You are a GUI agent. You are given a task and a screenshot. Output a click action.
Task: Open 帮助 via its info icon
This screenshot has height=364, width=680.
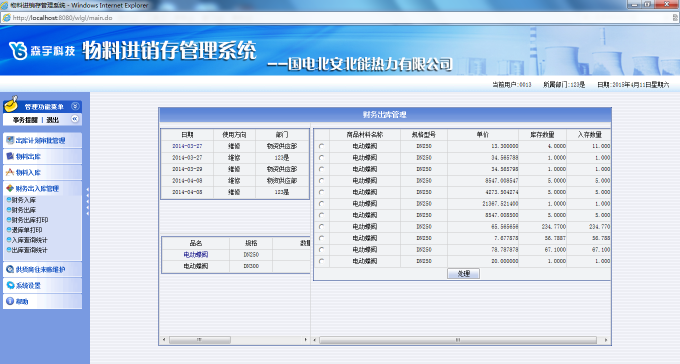[10, 301]
